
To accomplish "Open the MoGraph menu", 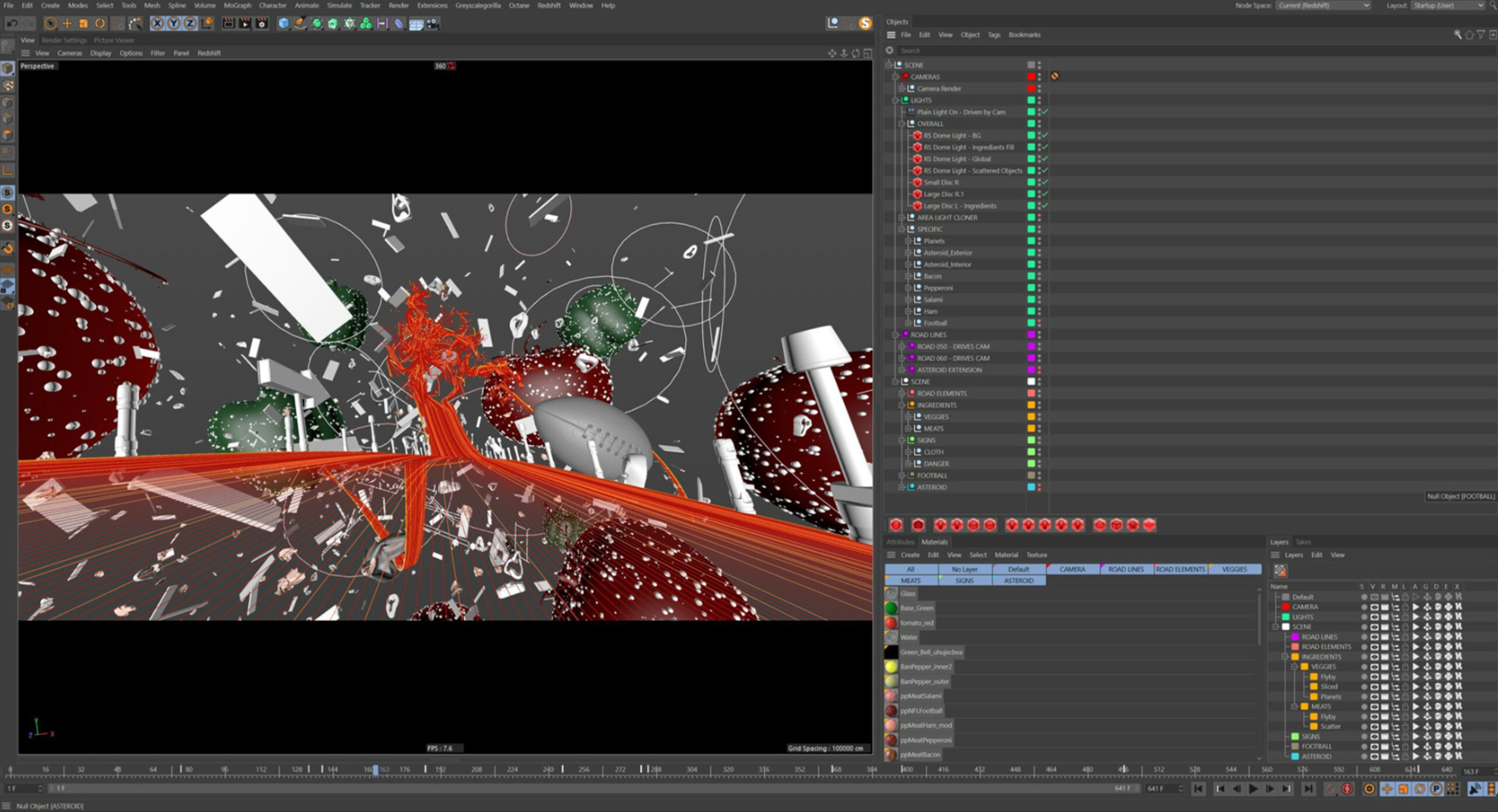I will point(237,5).
